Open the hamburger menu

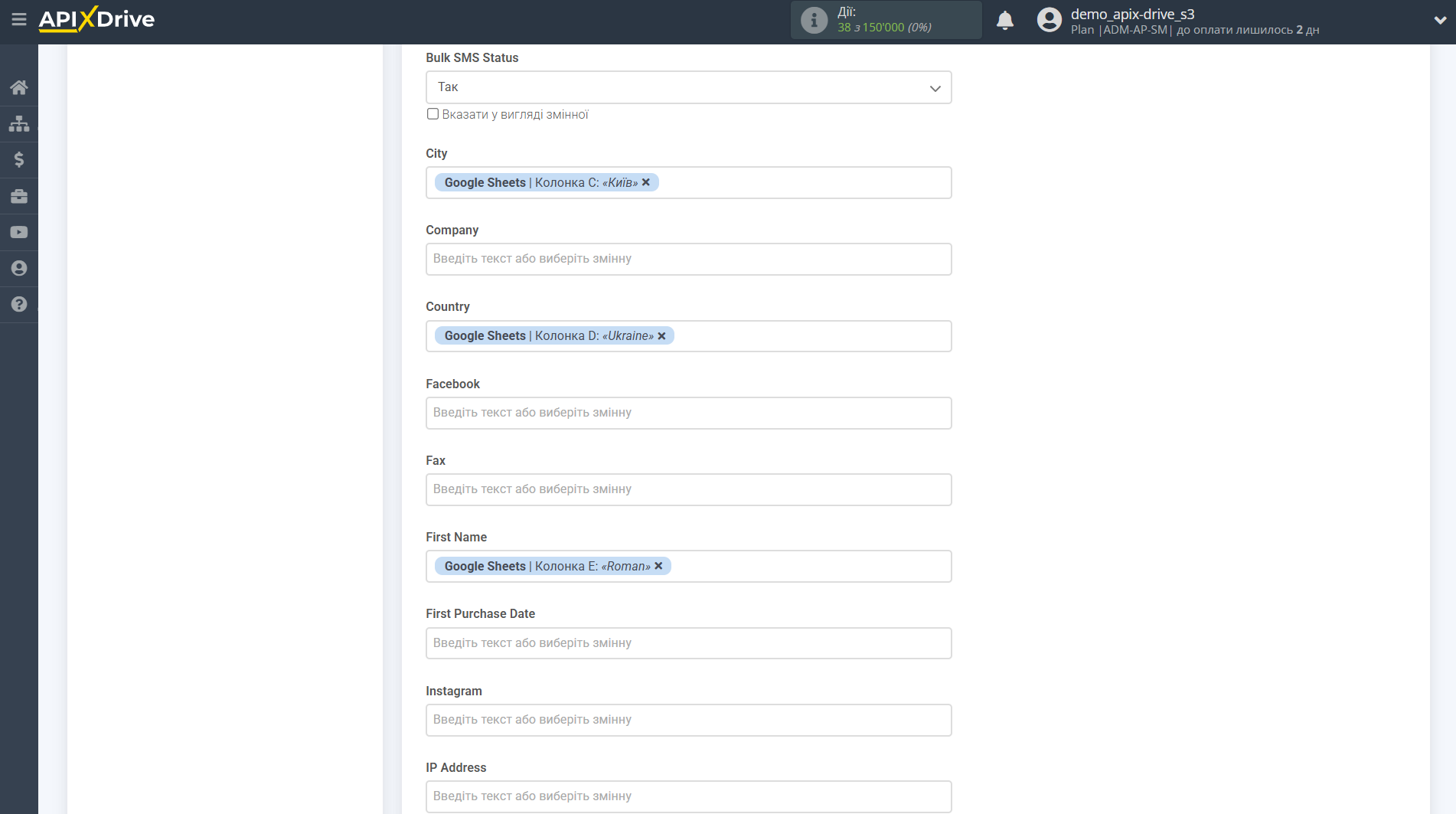[19, 19]
